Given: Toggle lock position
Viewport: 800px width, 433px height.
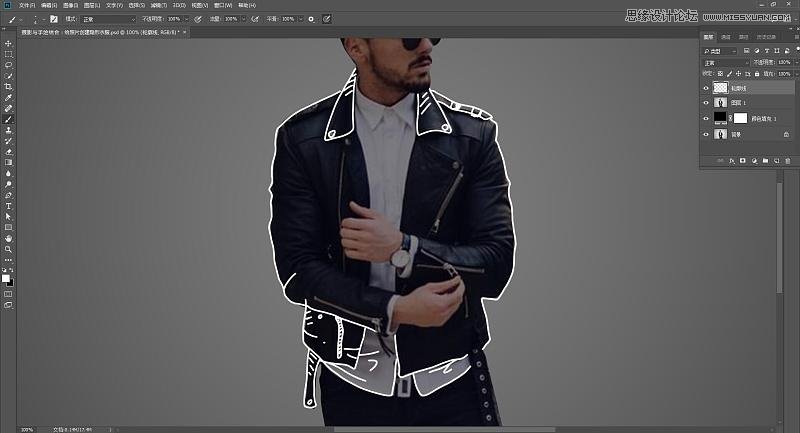Looking at the screenshot, I should pyautogui.click(x=738, y=74).
